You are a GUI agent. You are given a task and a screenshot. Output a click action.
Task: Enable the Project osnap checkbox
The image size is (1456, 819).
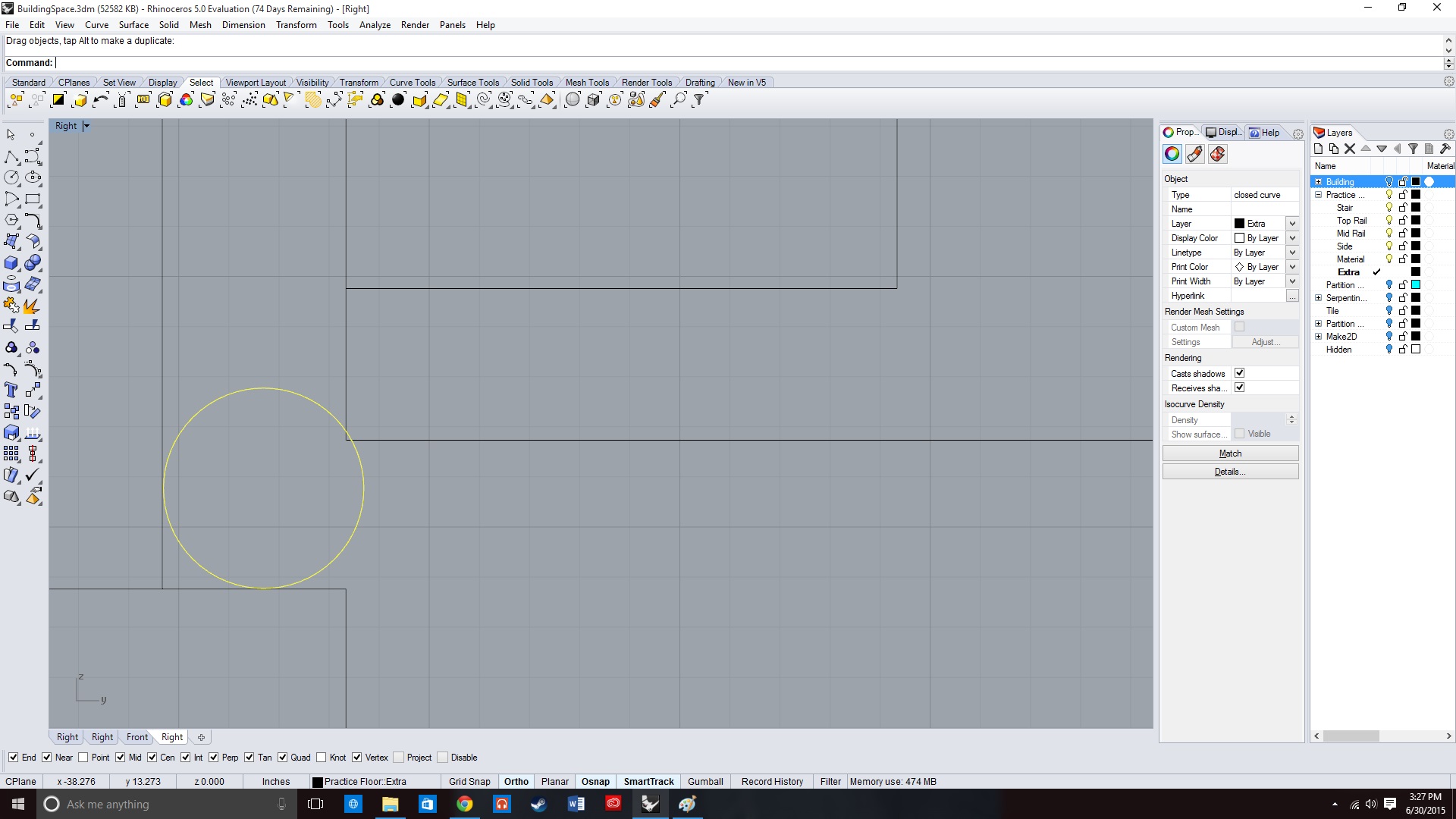point(398,758)
